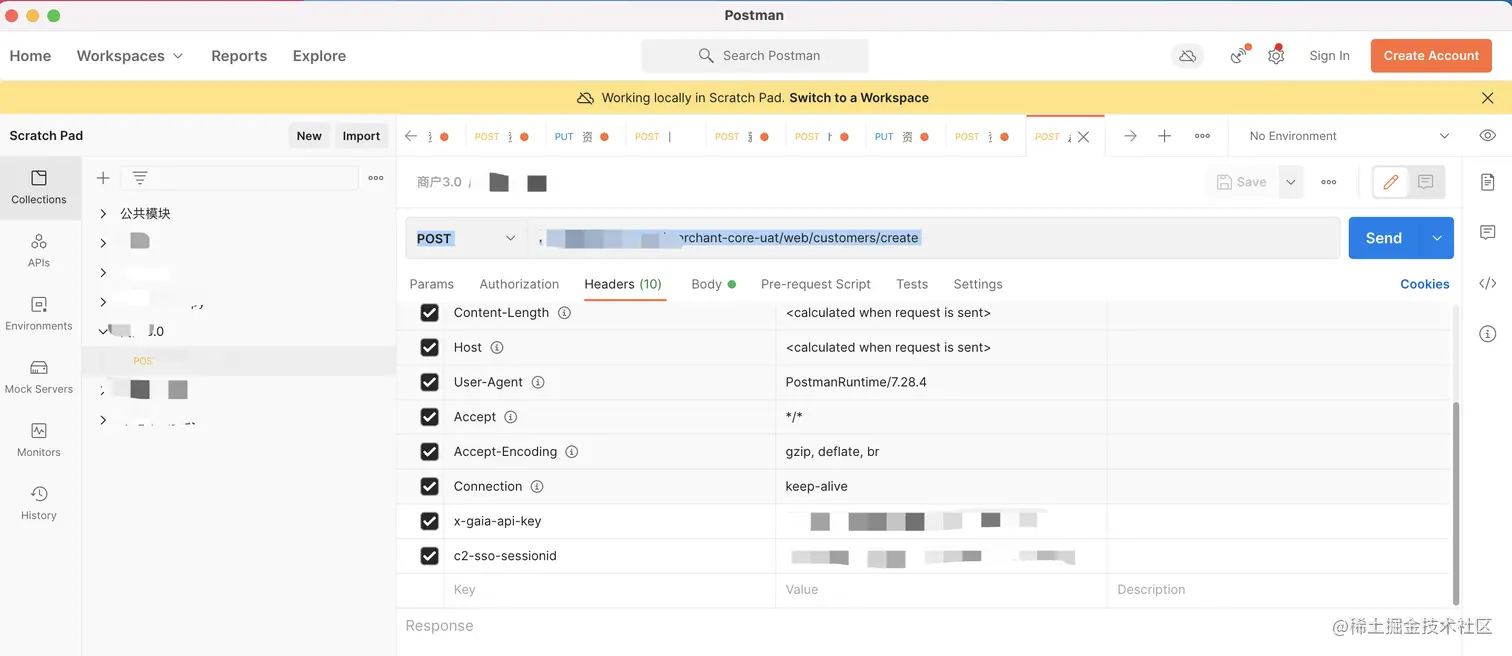Click the Create Account button
1512x656 pixels.
tap(1431, 56)
